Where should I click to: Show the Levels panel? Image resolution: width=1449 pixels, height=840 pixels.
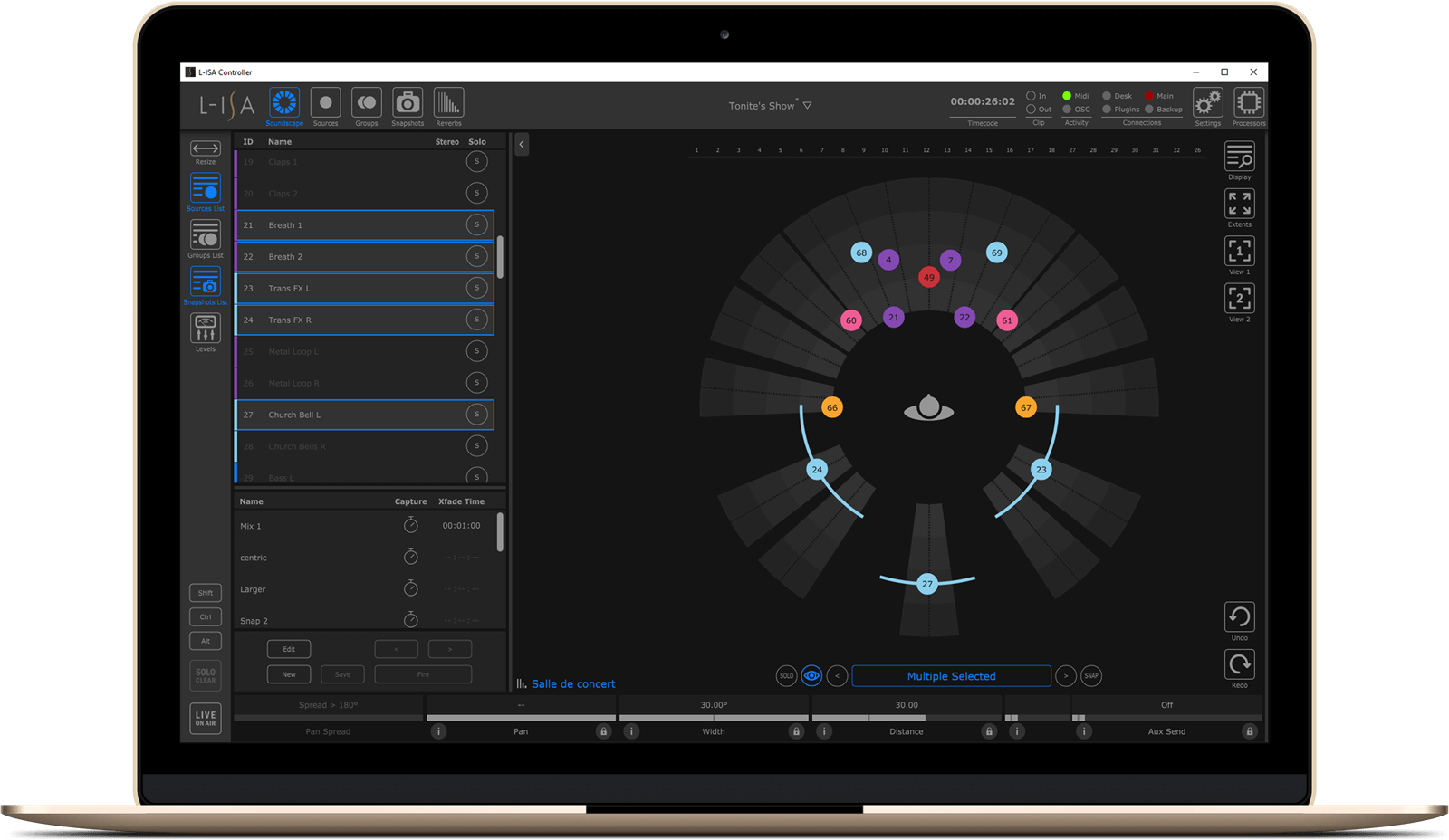(x=206, y=329)
